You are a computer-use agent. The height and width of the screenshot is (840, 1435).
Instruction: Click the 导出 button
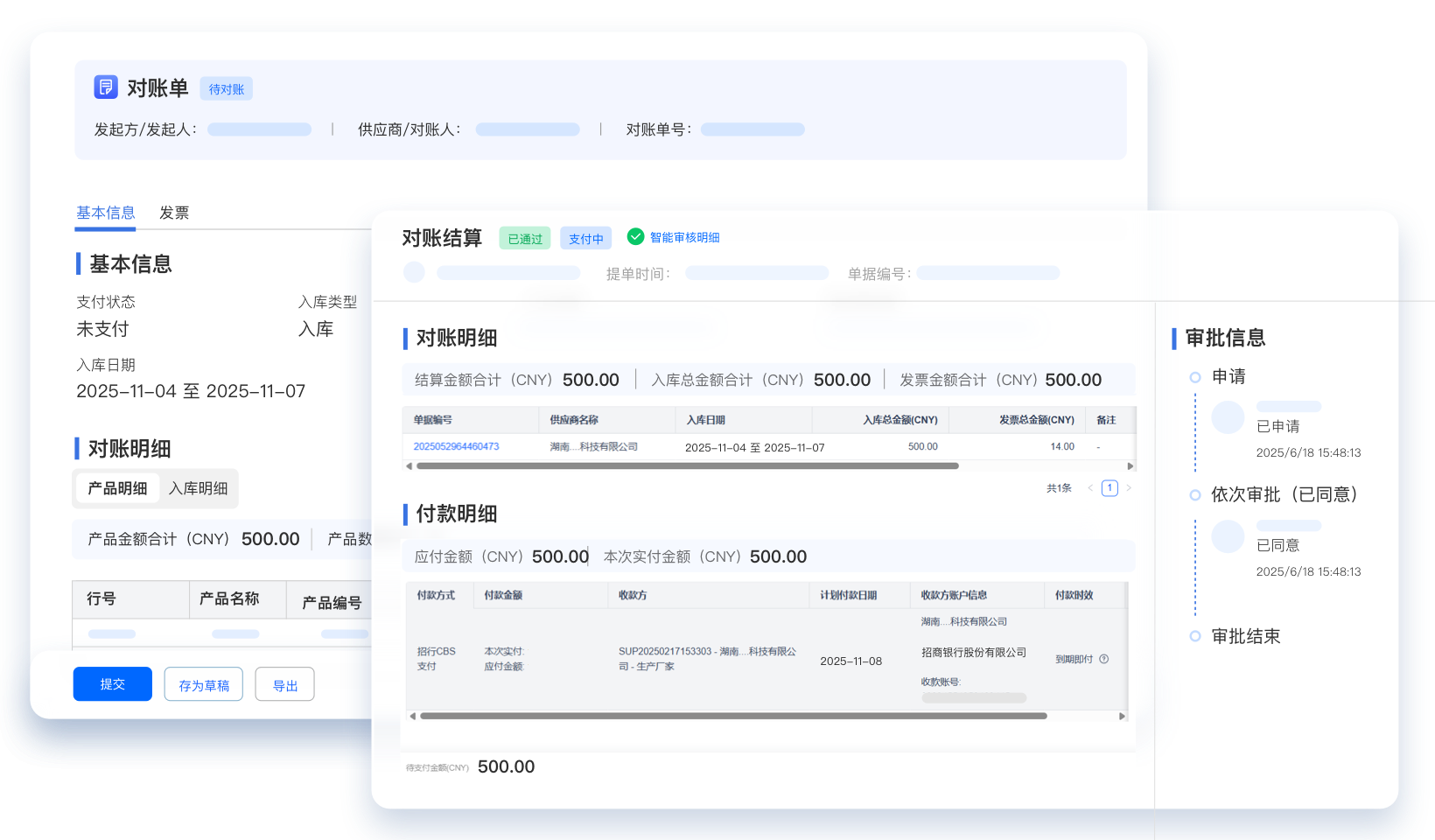pyautogui.click(x=284, y=684)
